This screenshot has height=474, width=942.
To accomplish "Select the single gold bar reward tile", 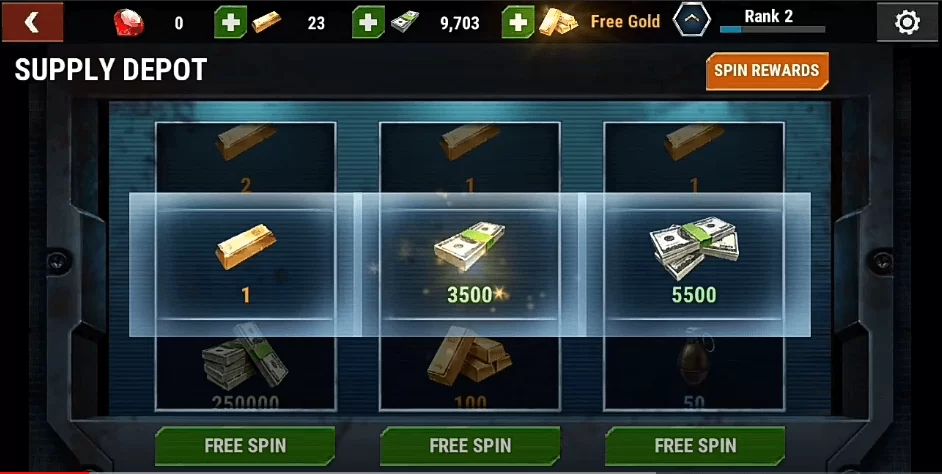I will coord(245,264).
